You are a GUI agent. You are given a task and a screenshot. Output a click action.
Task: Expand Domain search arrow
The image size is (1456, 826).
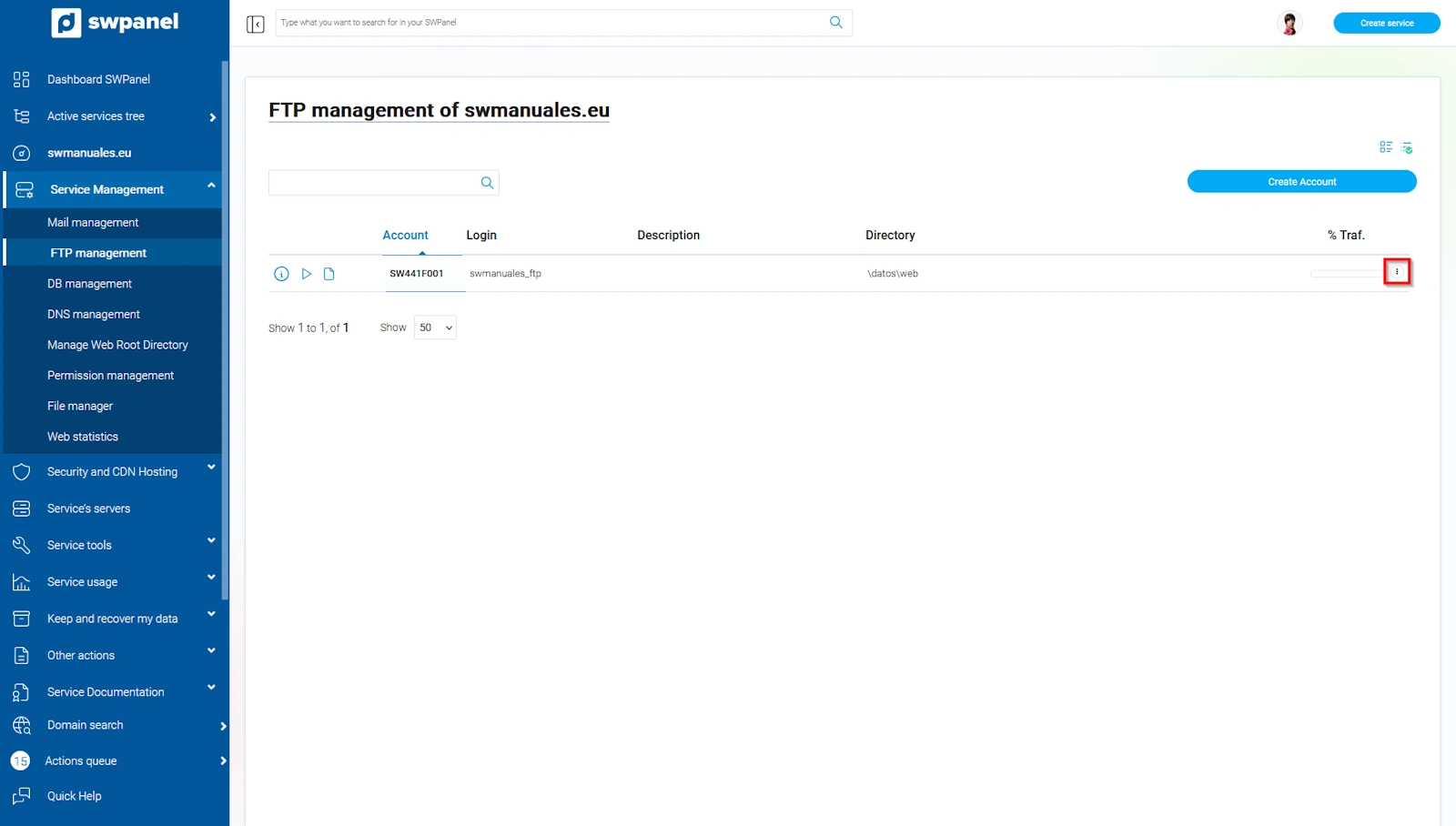coord(223,726)
